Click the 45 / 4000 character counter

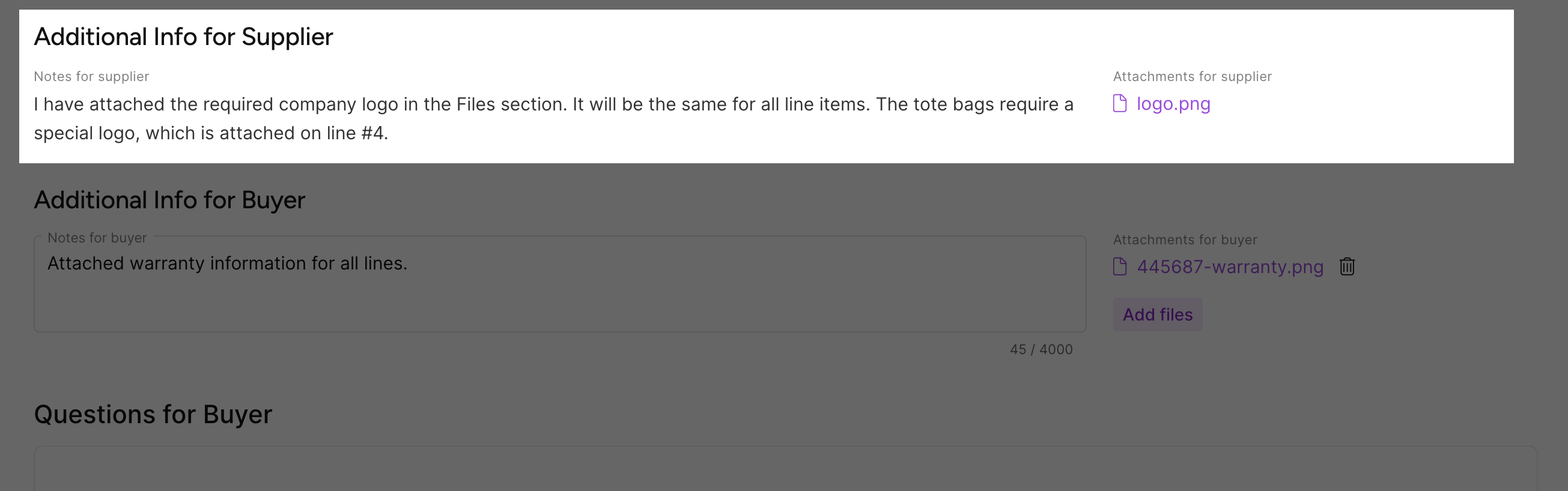point(1041,350)
